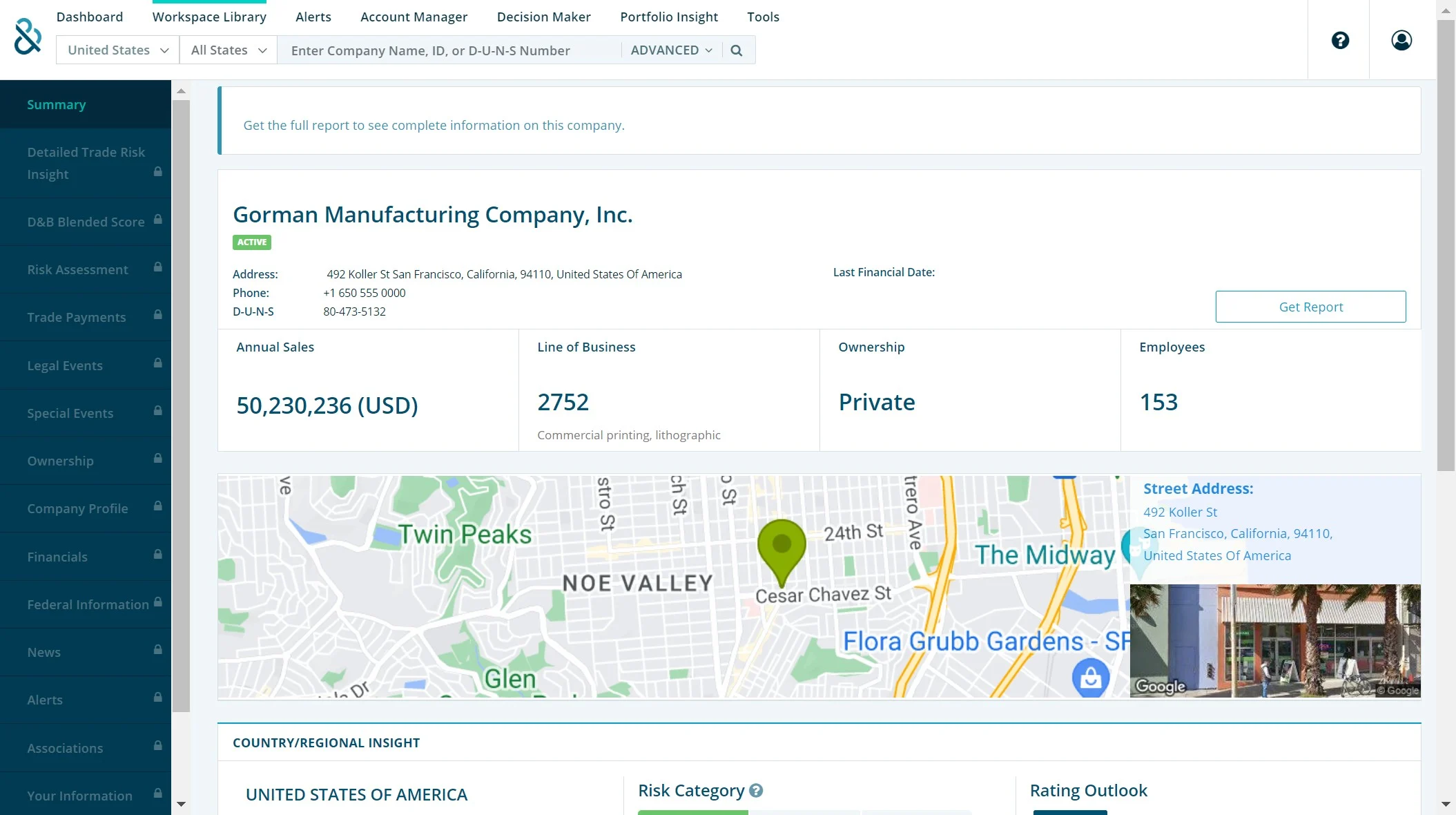Click lock icon beside Trade Payments
The image size is (1456, 815).
(x=158, y=315)
